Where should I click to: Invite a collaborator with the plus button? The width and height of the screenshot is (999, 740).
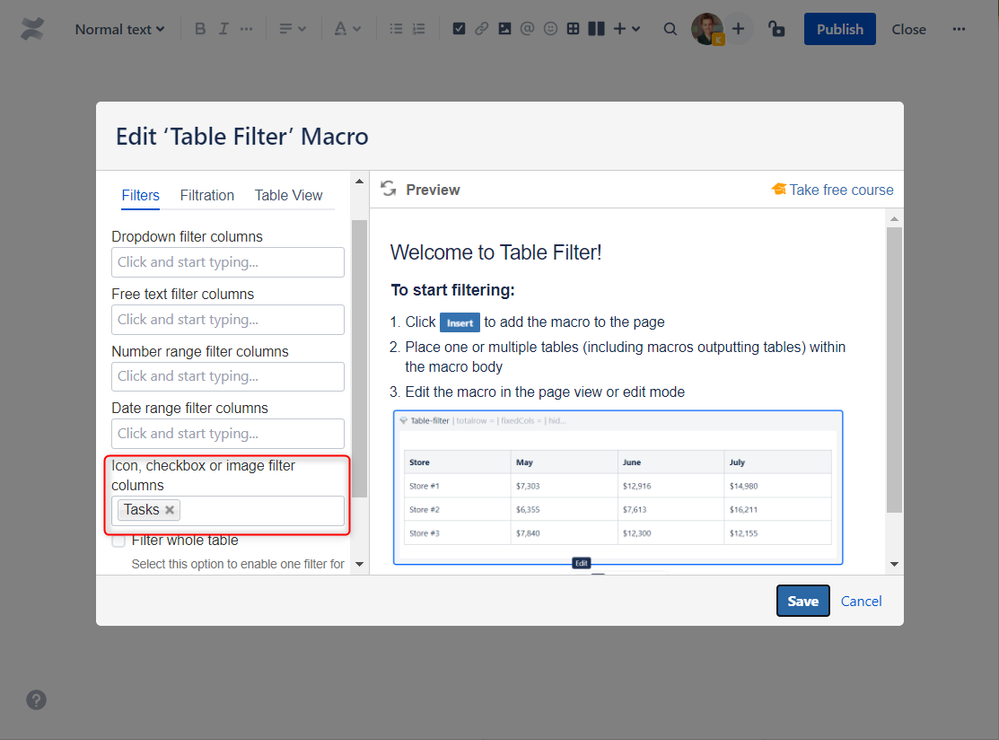click(738, 29)
